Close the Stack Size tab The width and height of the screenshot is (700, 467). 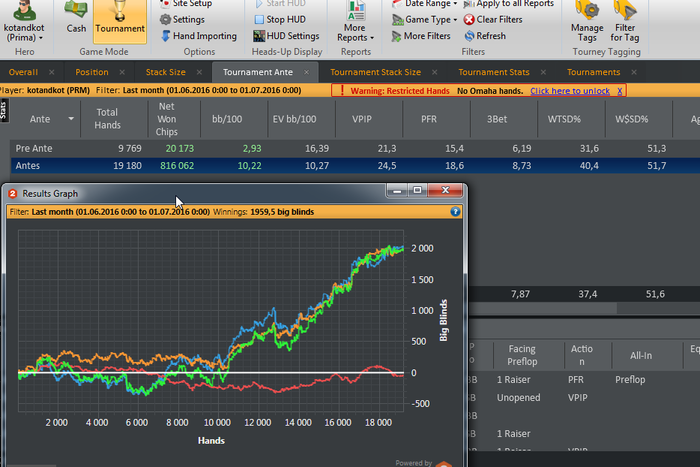tap(199, 72)
